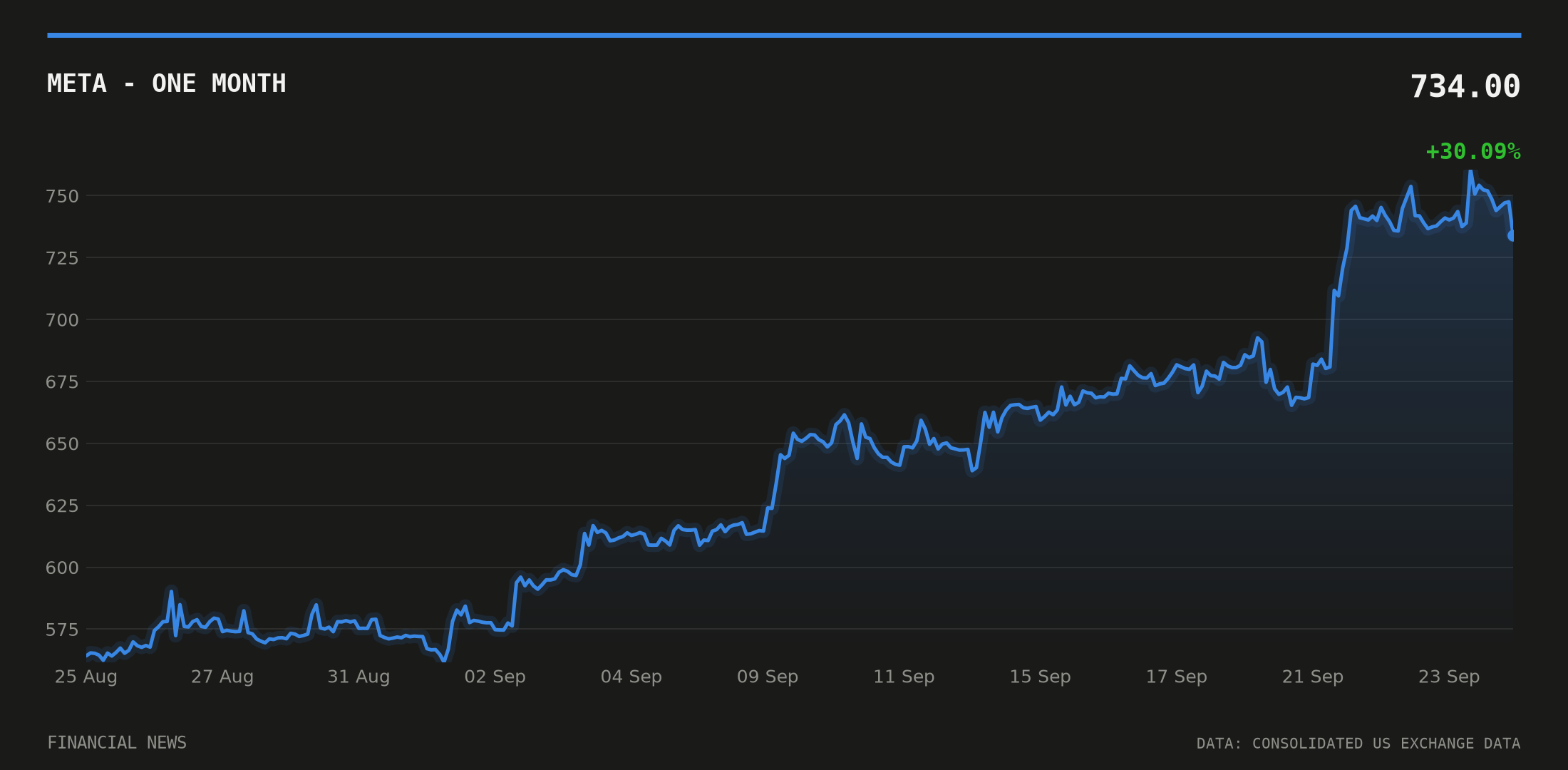The image size is (1568, 770).
Task: Click the 650 y-axis label
Action: 62,444
